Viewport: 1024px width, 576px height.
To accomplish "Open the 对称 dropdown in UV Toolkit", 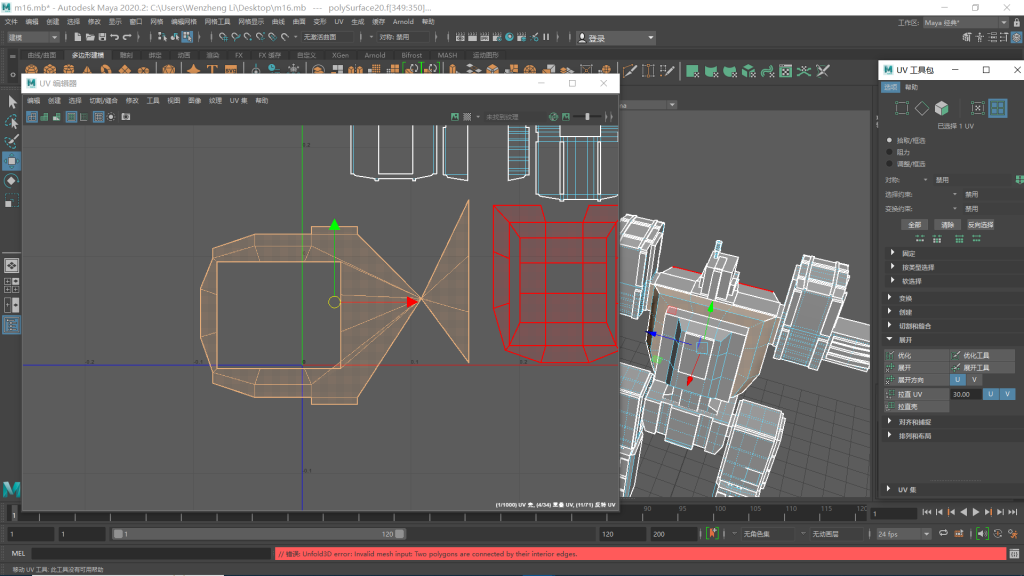I will pos(925,180).
